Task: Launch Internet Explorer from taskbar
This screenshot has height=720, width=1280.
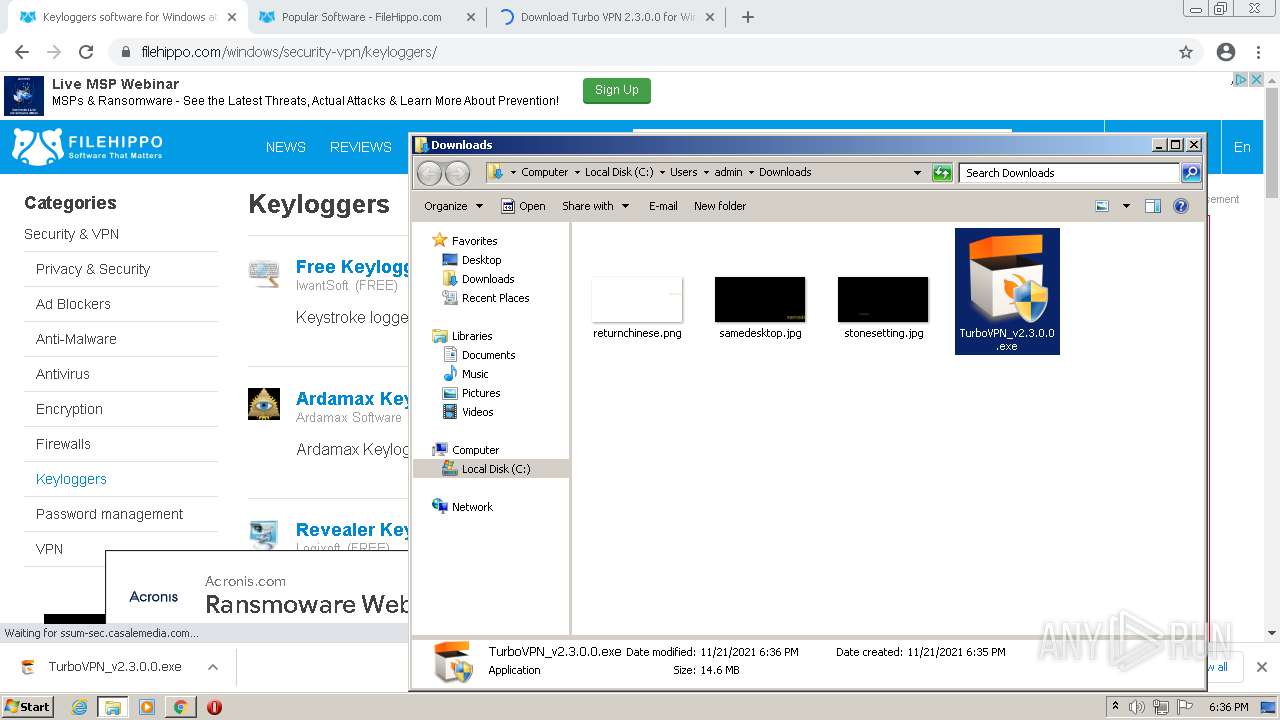Action: click(x=79, y=707)
